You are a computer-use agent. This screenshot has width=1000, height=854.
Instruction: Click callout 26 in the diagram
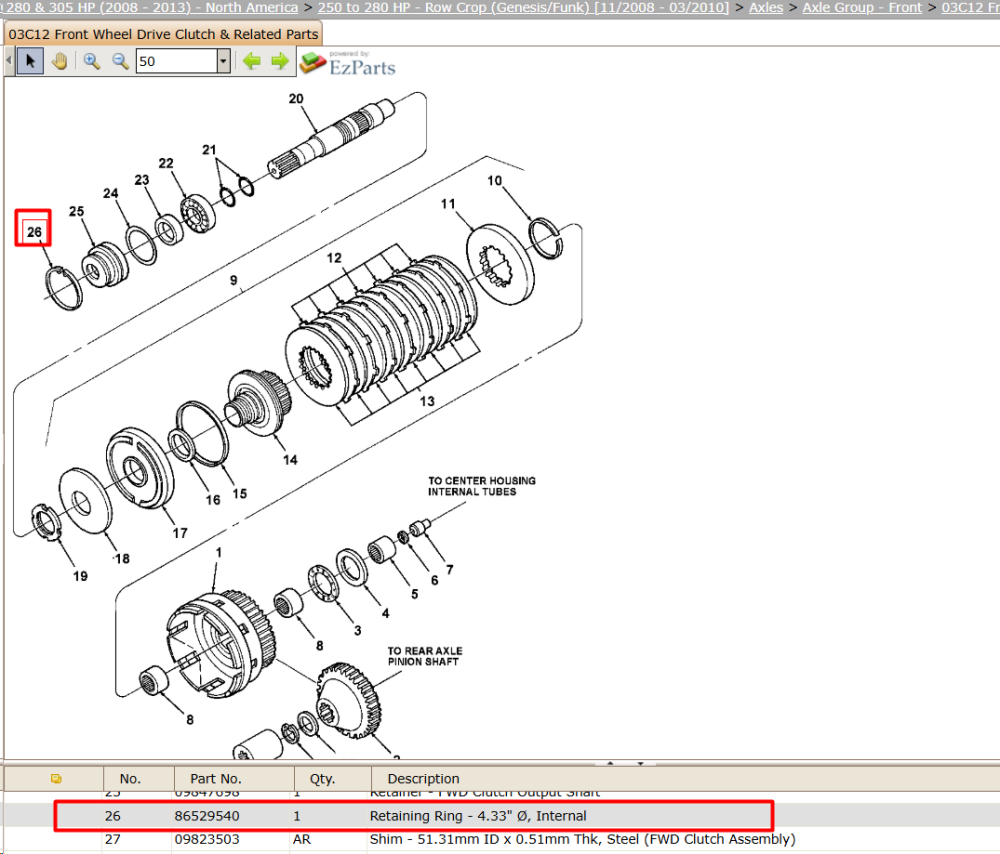pos(34,232)
